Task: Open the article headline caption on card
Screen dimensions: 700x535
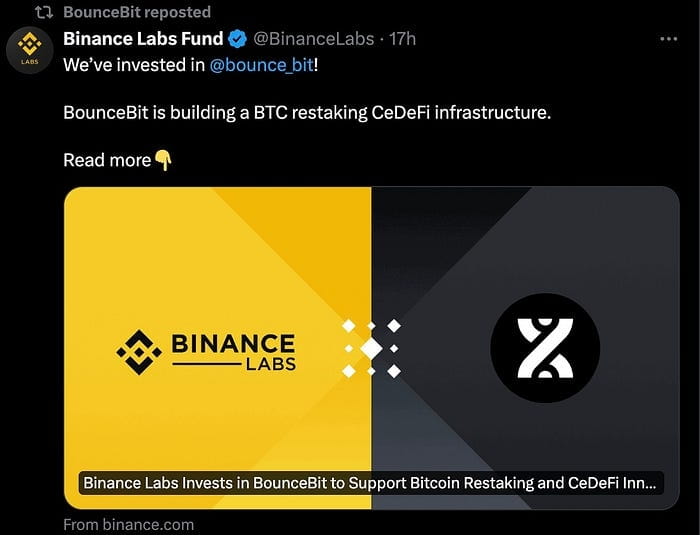Action: tap(370, 483)
